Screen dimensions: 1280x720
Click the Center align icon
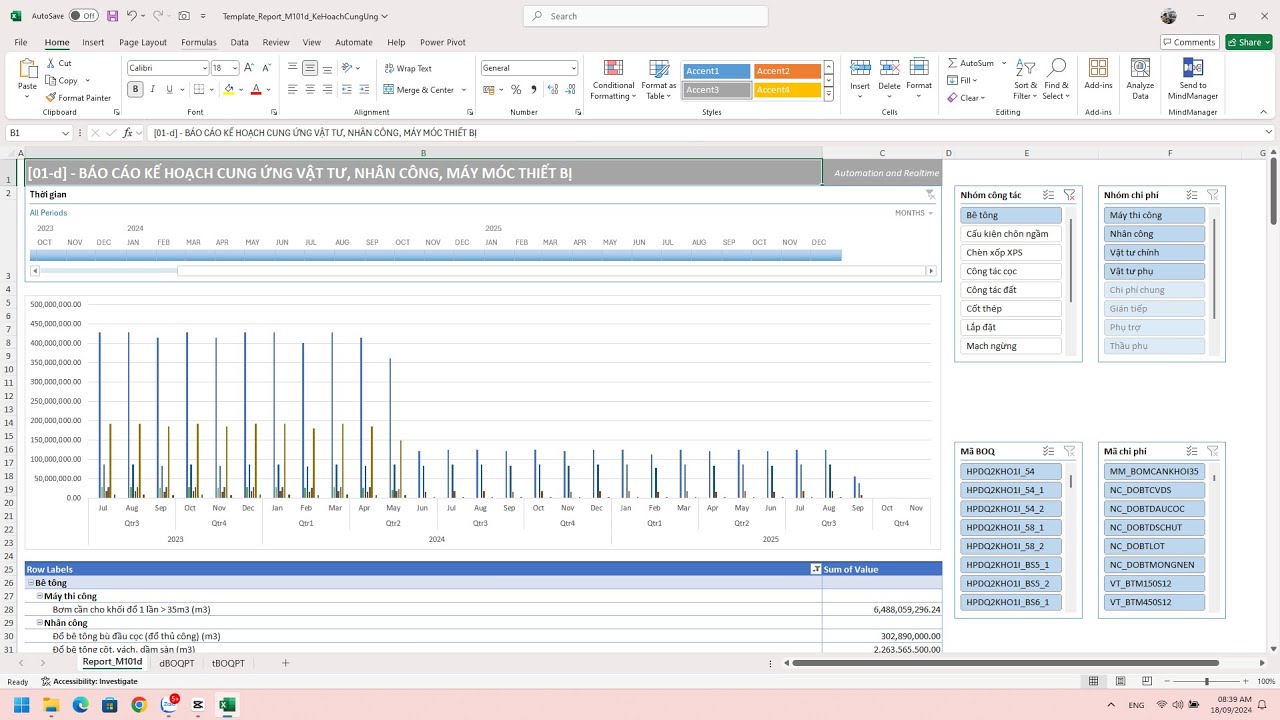coord(310,89)
